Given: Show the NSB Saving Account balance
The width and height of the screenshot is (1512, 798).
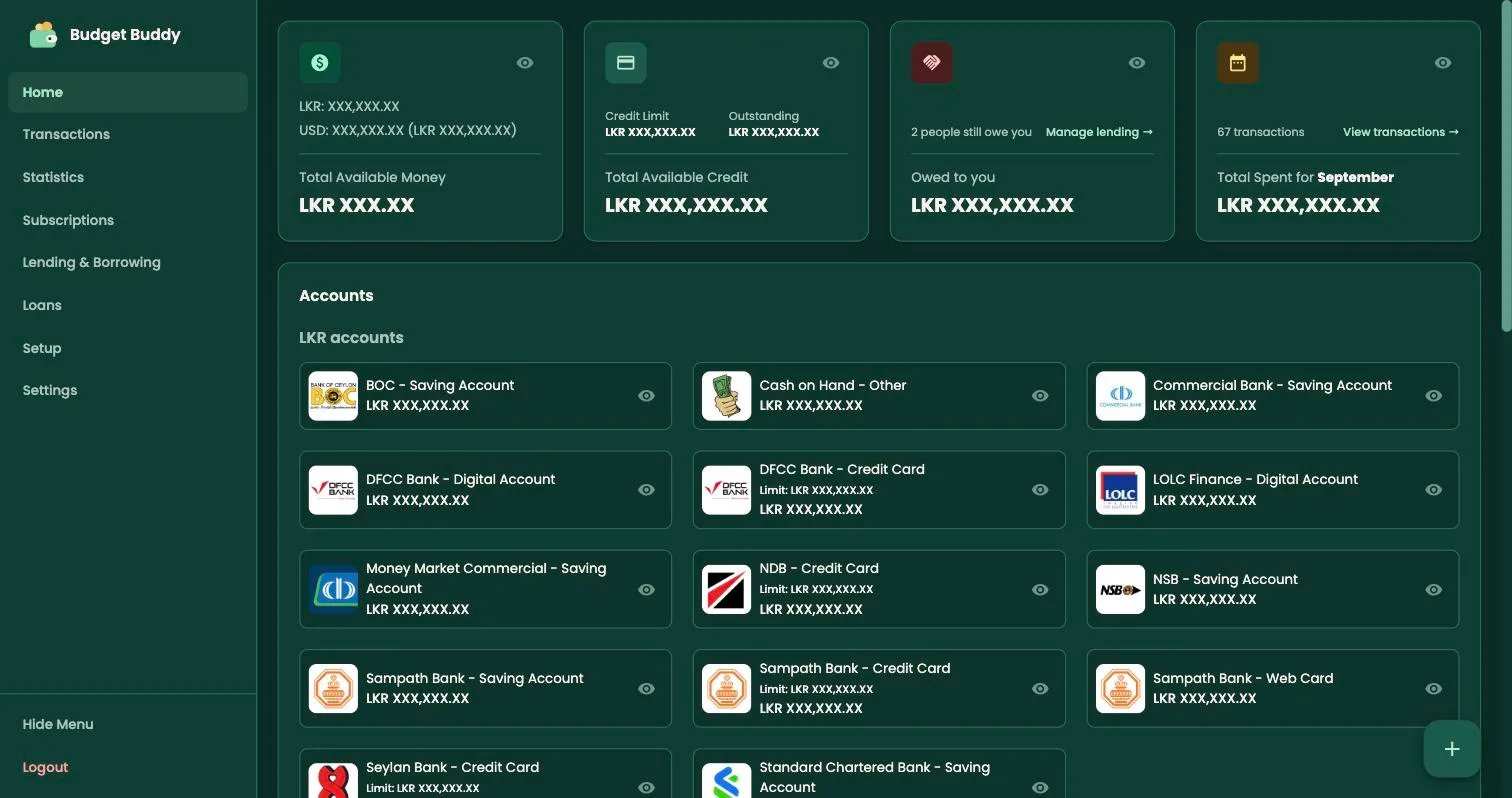Looking at the screenshot, I should point(1434,590).
